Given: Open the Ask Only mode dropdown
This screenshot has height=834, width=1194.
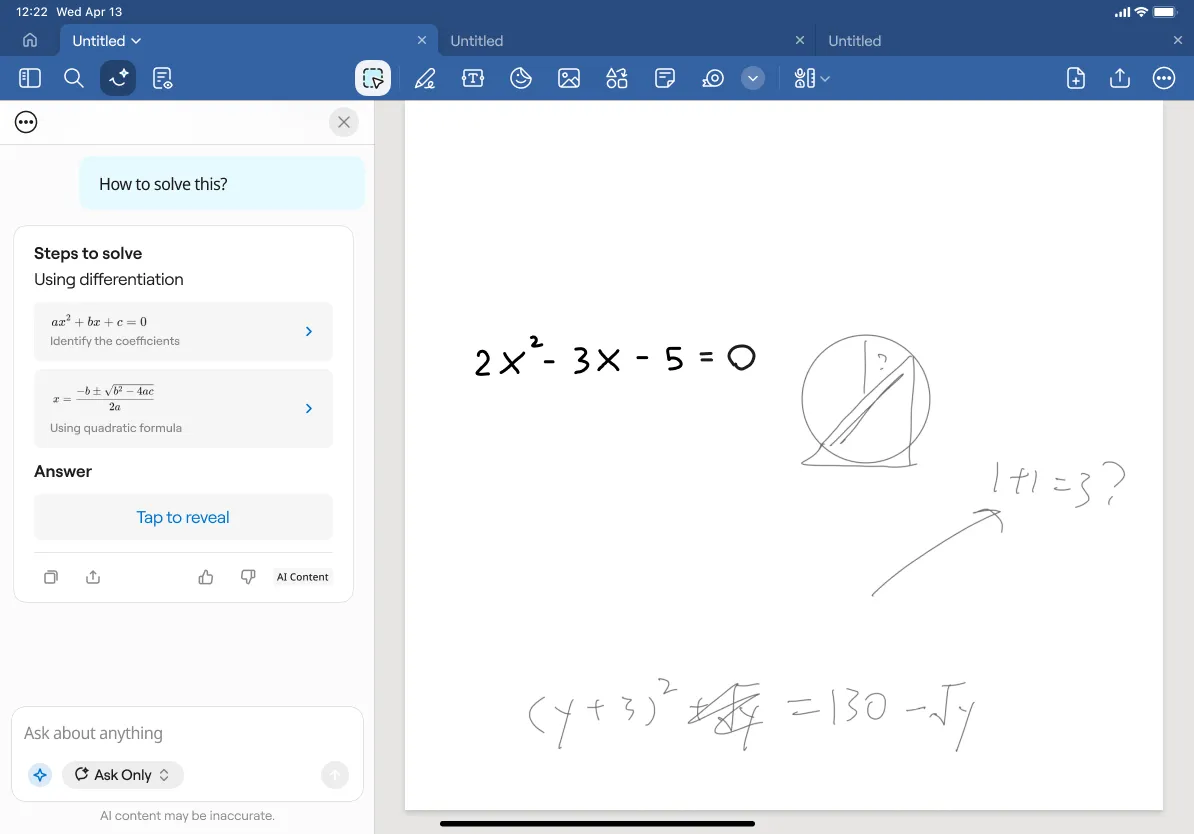Looking at the screenshot, I should pos(123,775).
